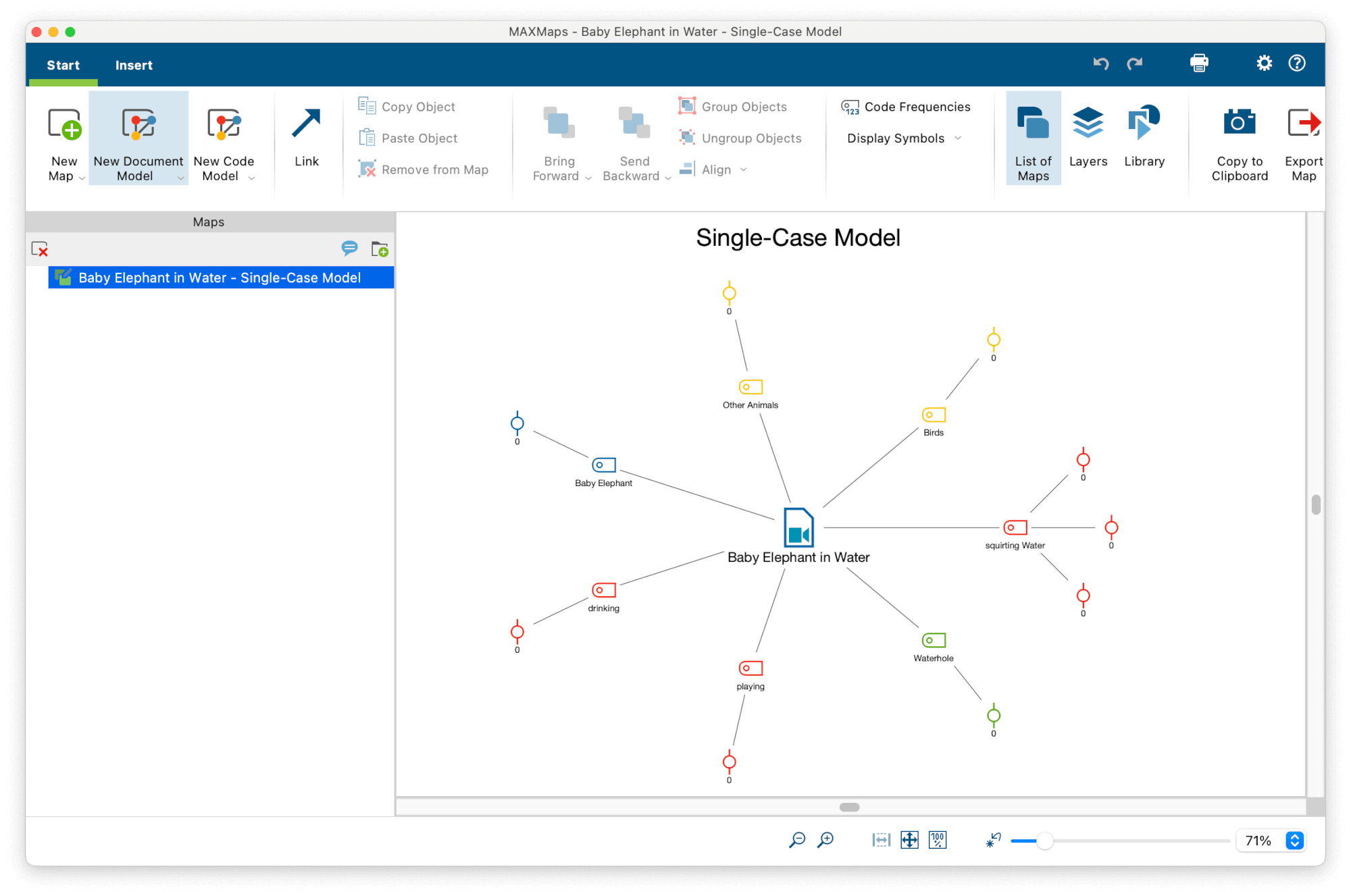
Task: Switch to the Start tab
Action: [63, 65]
